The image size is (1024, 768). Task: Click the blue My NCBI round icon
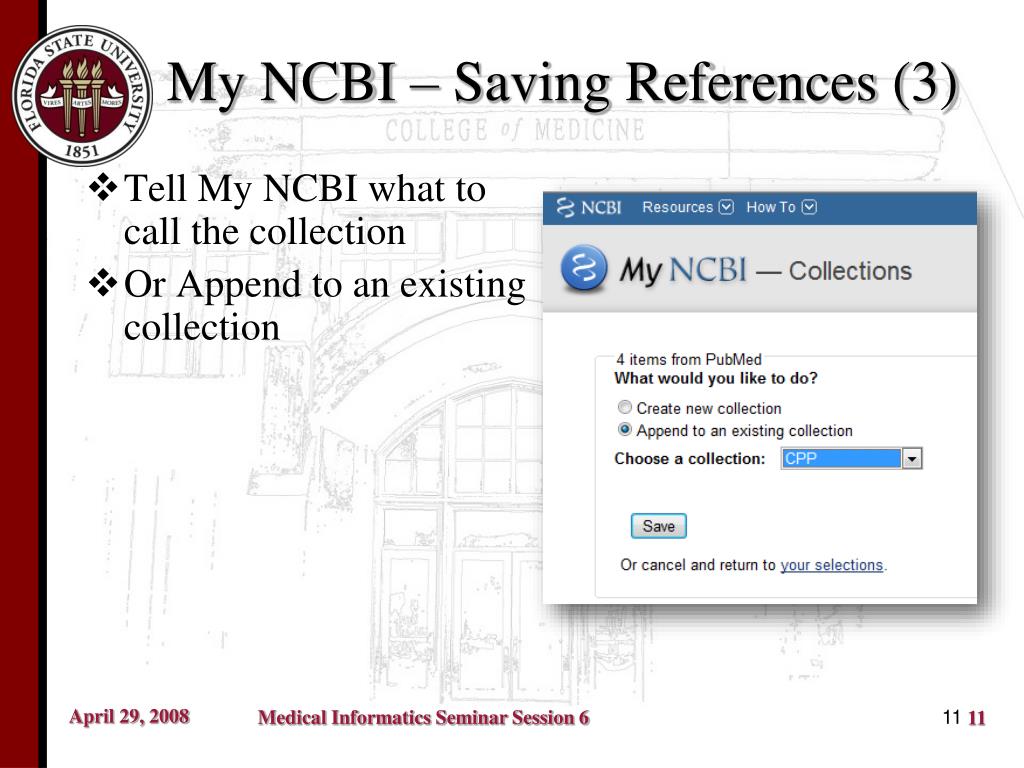[584, 268]
